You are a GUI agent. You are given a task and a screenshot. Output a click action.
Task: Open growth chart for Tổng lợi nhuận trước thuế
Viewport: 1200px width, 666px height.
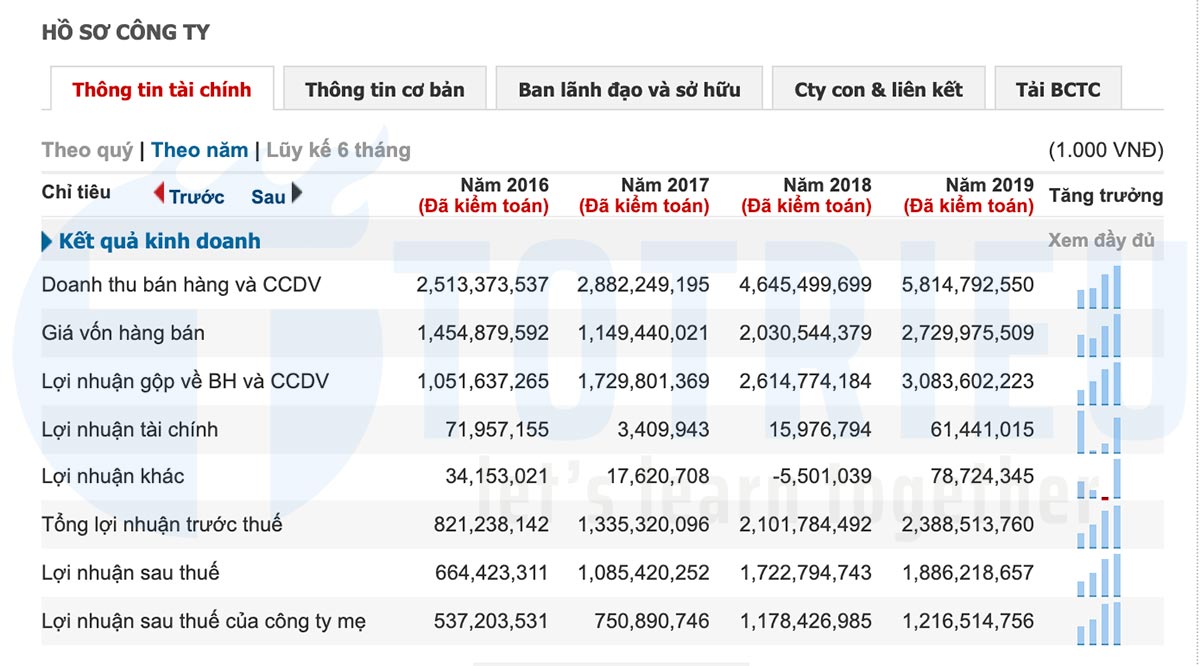1100,527
